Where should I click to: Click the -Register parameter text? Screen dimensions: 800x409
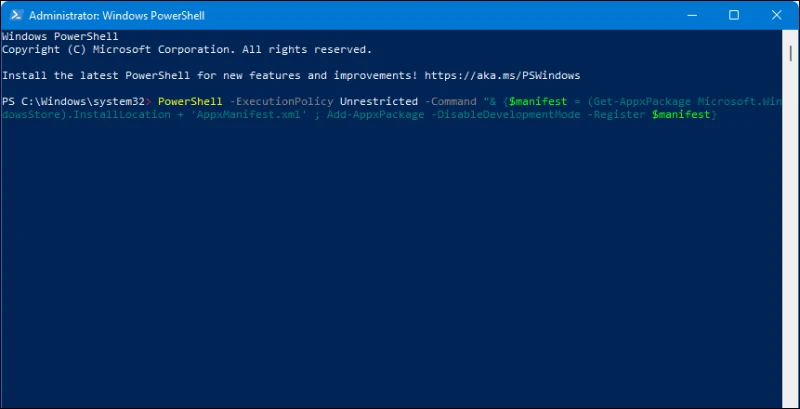tap(616, 115)
